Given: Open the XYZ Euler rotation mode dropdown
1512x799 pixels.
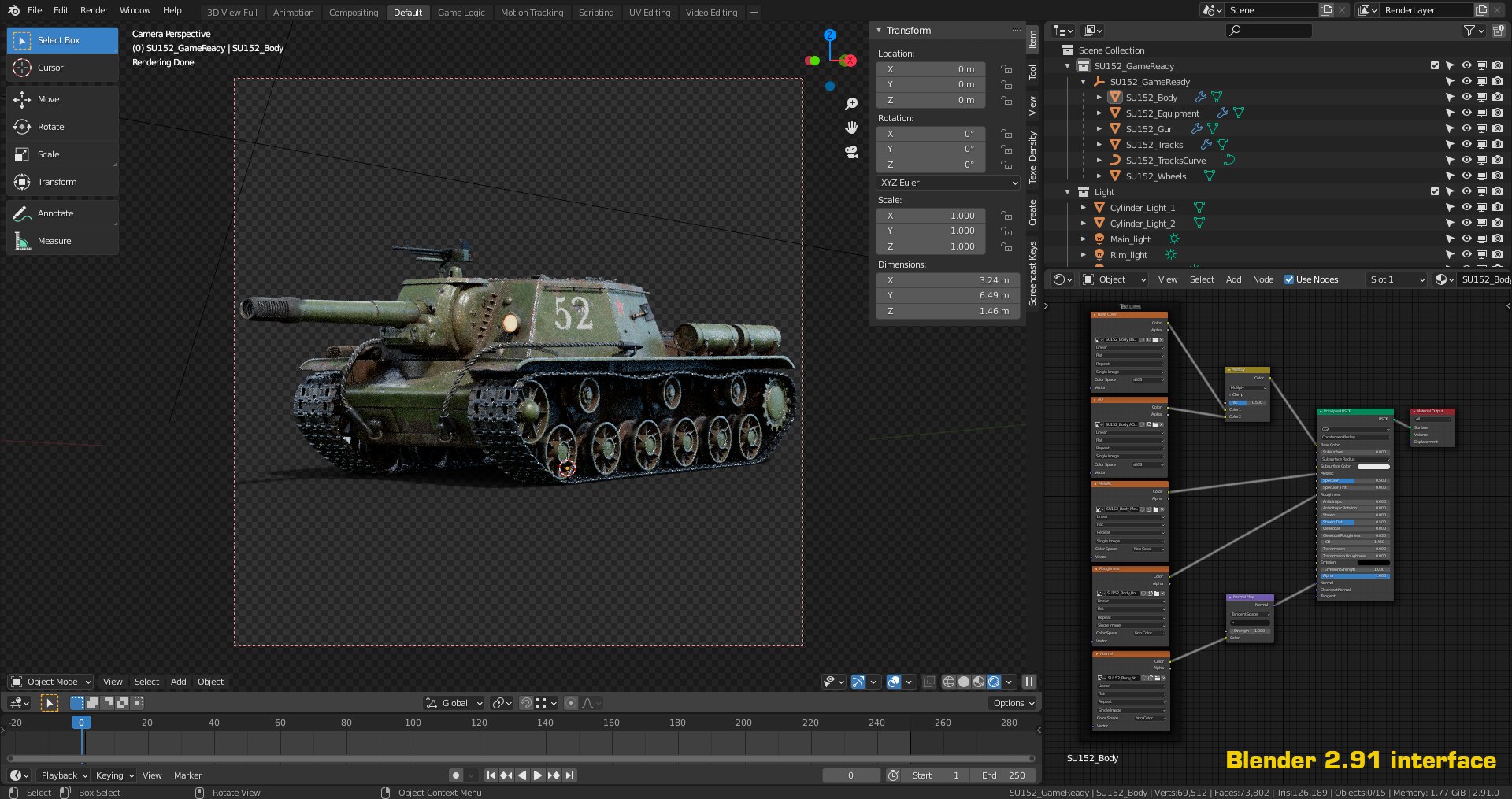Looking at the screenshot, I should click(x=948, y=183).
